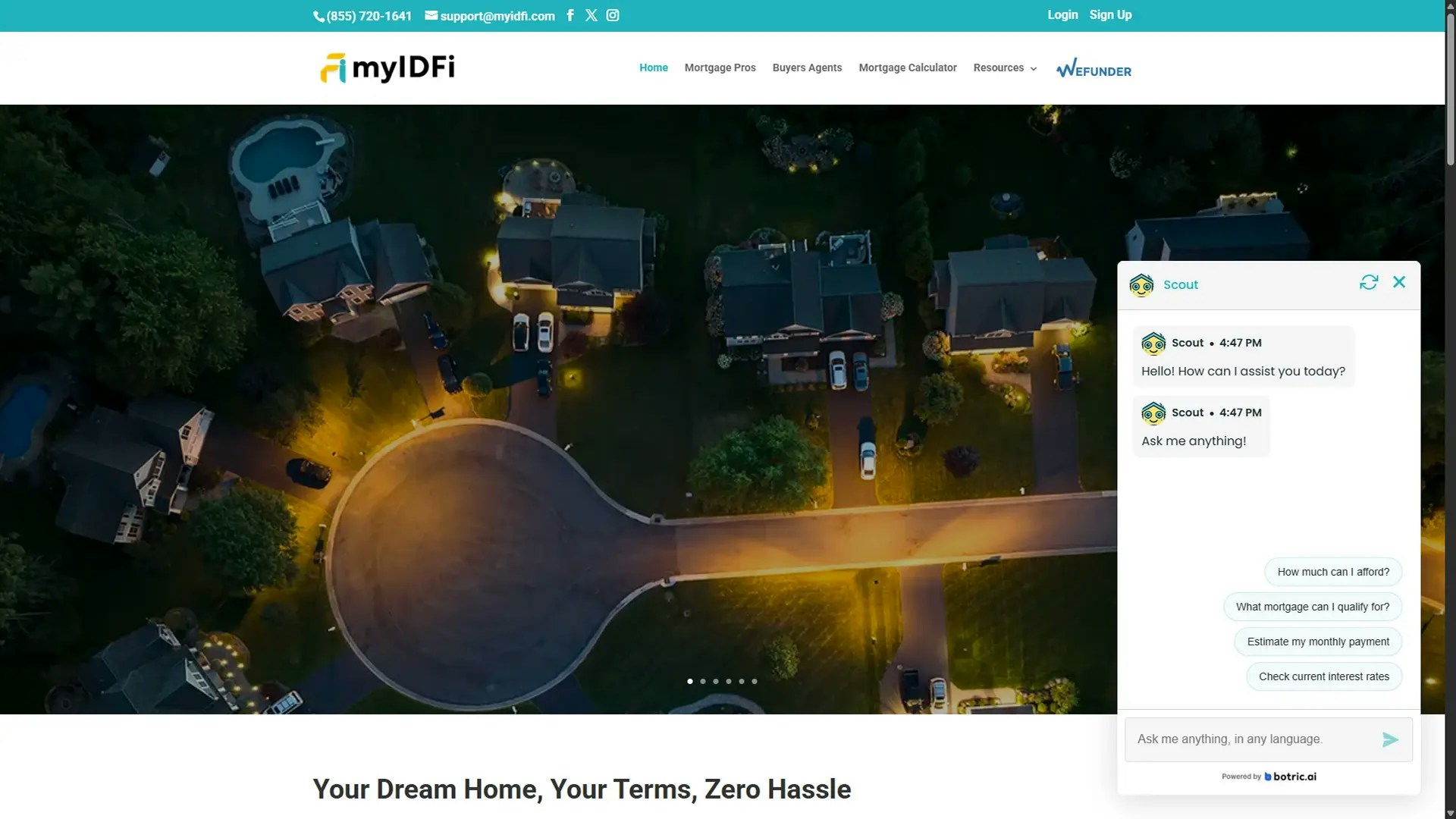
Task: Open Mortgage Calculator page
Action: pos(907,67)
